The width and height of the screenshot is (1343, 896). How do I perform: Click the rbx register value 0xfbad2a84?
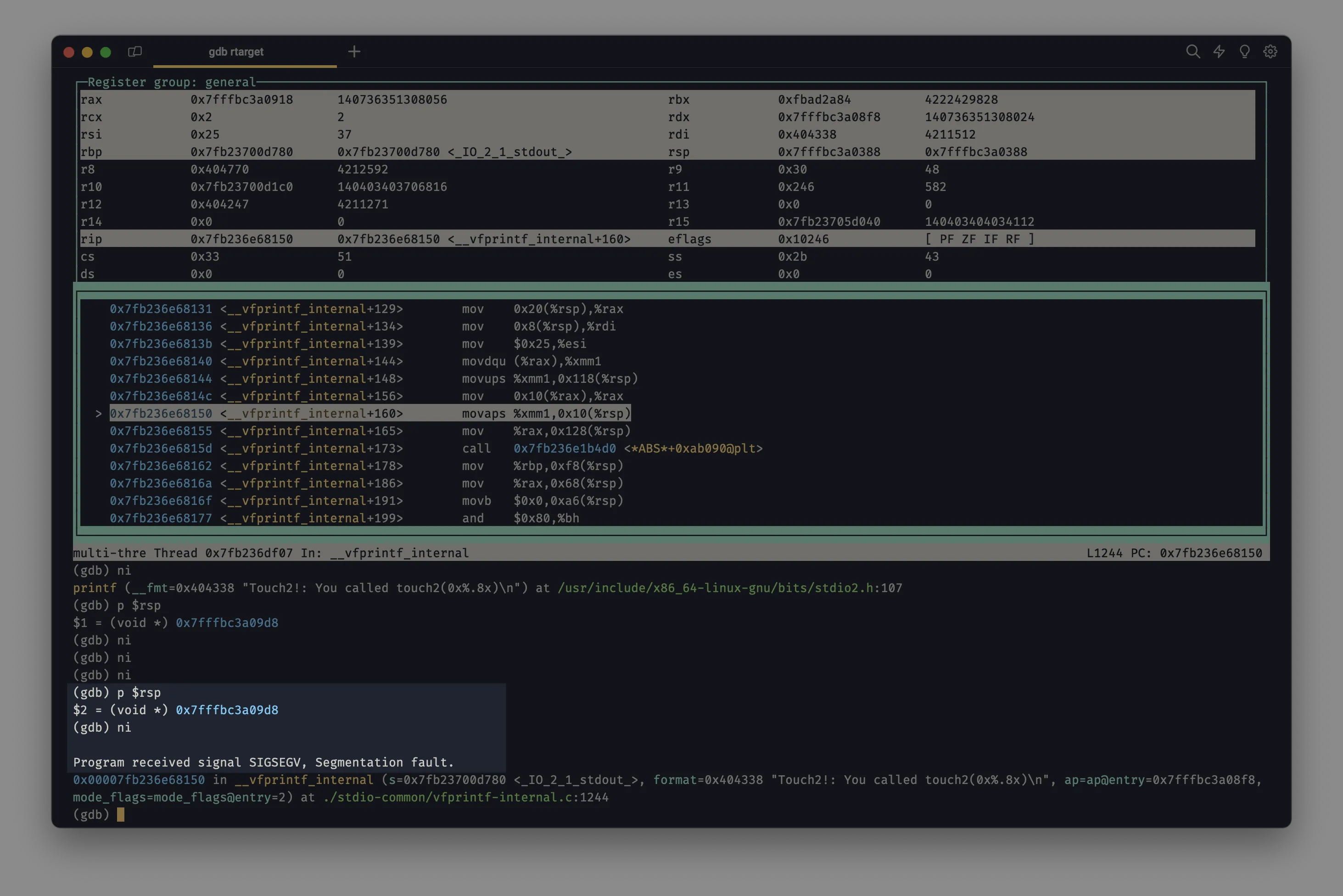pos(814,100)
